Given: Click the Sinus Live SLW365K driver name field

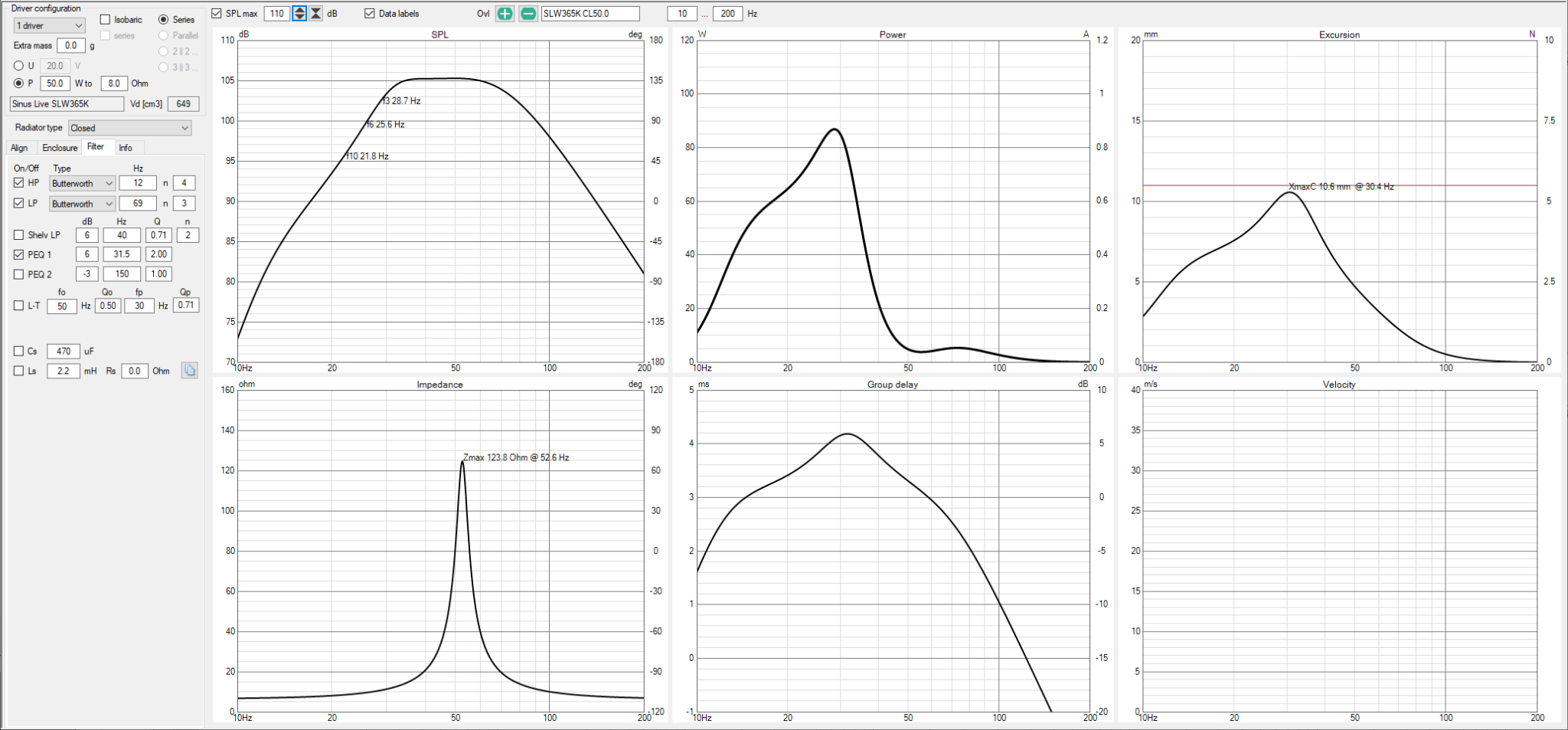Looking at the screenshot, I should 67,104.
